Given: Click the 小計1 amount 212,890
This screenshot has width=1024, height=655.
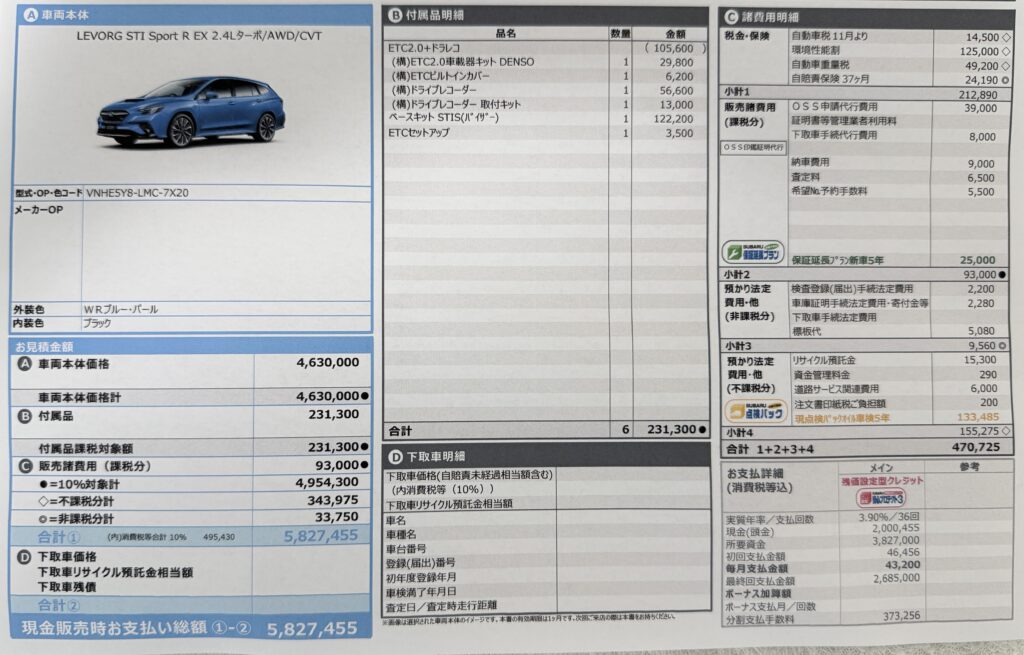Looking at the screenshot, I should coord(978,94).
